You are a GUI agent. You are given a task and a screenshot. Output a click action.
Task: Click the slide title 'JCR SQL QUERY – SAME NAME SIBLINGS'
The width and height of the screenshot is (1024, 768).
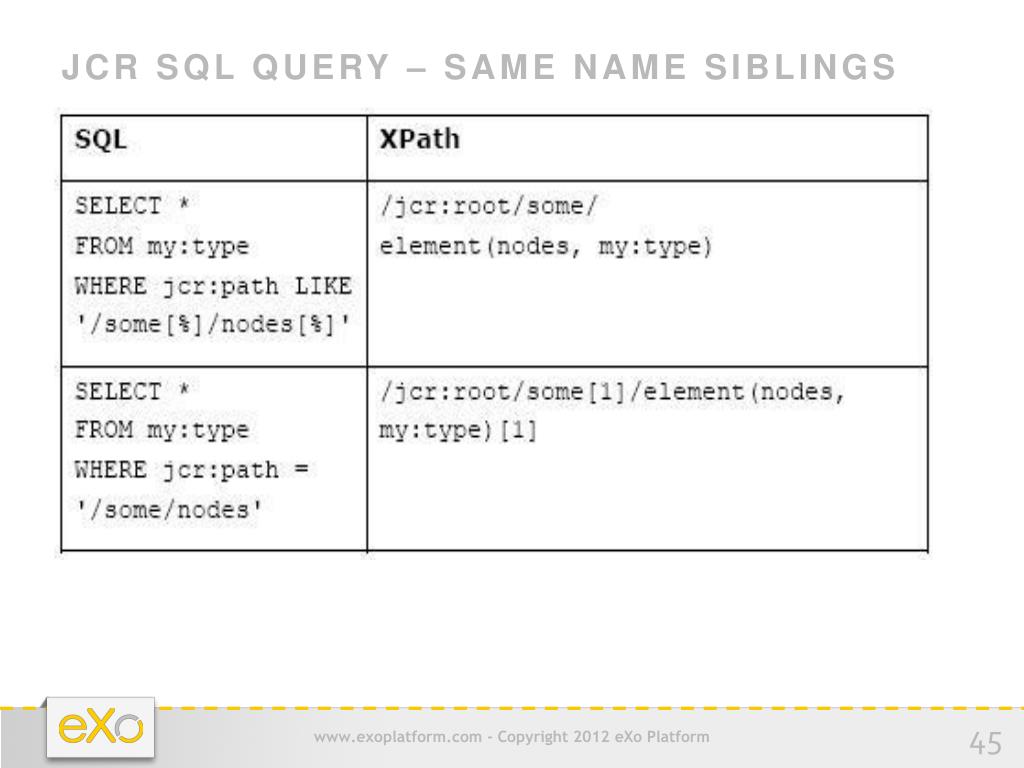pyautogui.click(x=479, y=67)
